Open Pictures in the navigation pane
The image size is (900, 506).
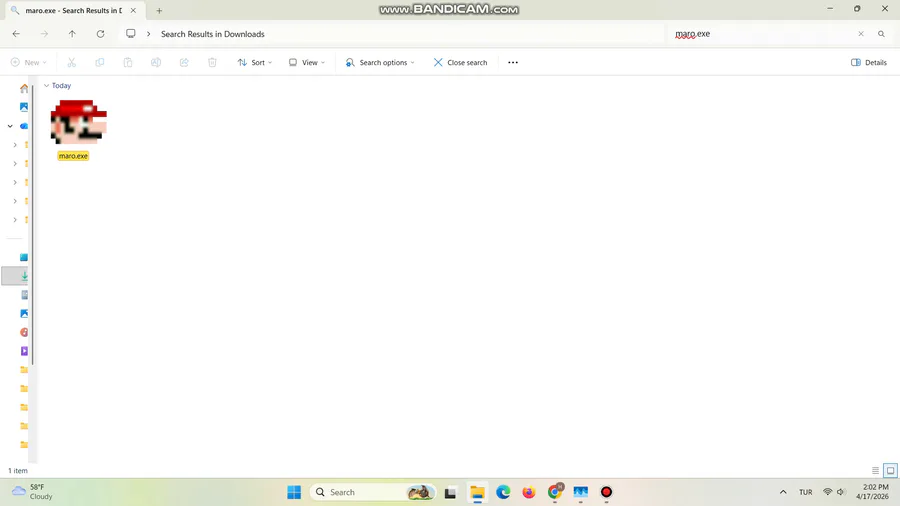[24, 313]
